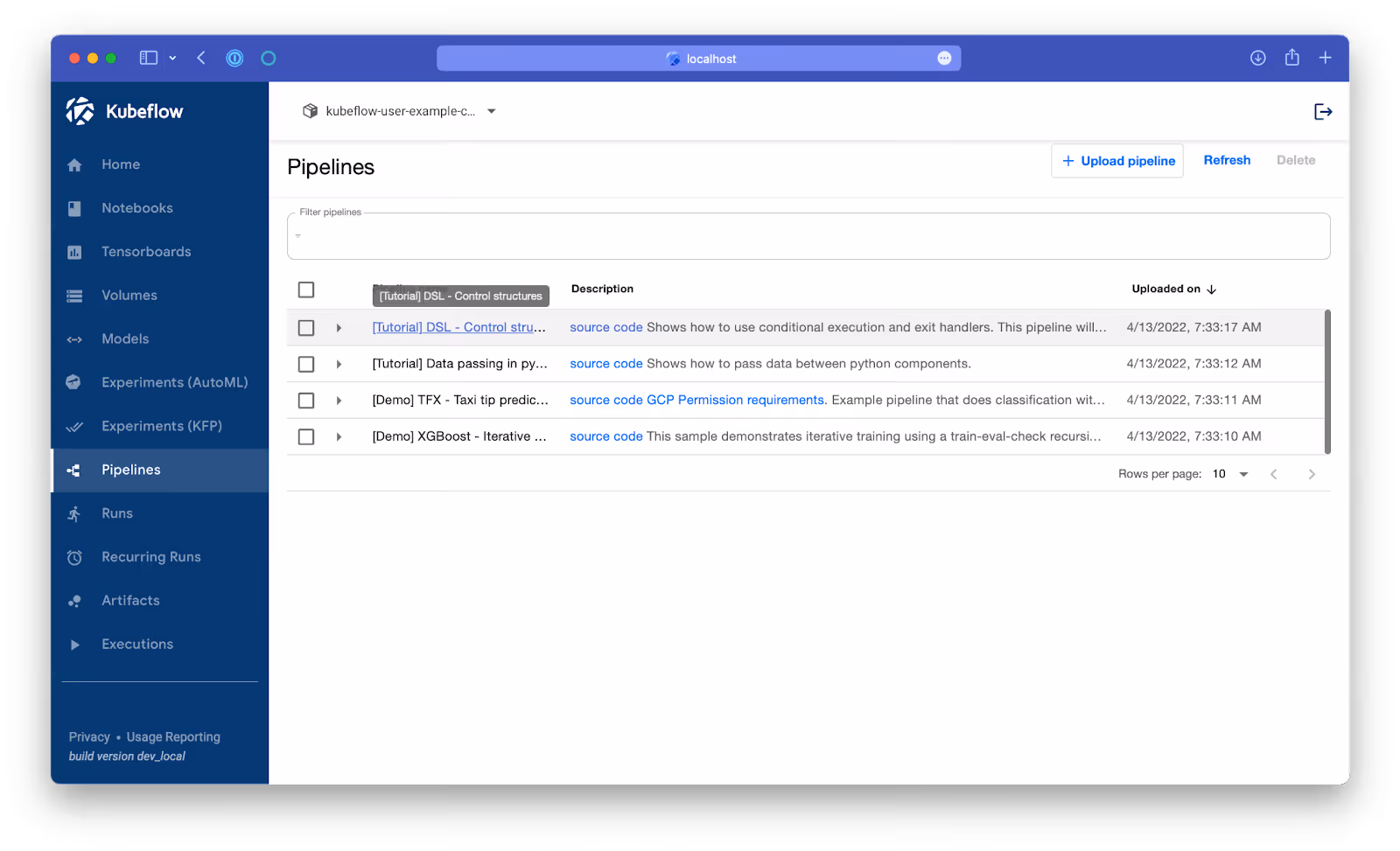This screenshot has height=851, width=1400.
Task: Click the Runs running-person icon
Action: (74, 514)
